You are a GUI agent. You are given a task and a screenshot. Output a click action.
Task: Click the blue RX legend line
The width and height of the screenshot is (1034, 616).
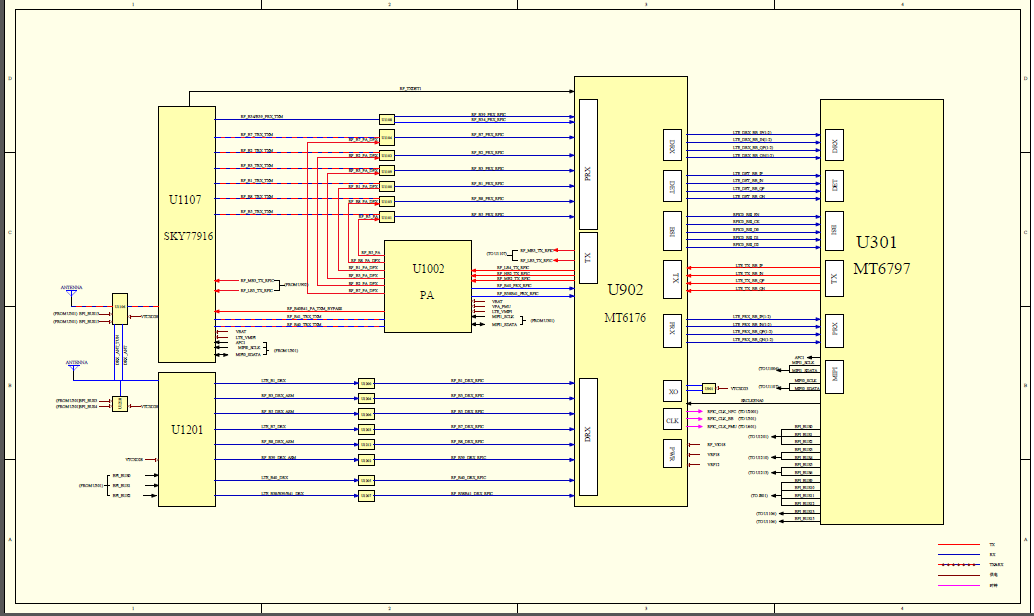959,555
